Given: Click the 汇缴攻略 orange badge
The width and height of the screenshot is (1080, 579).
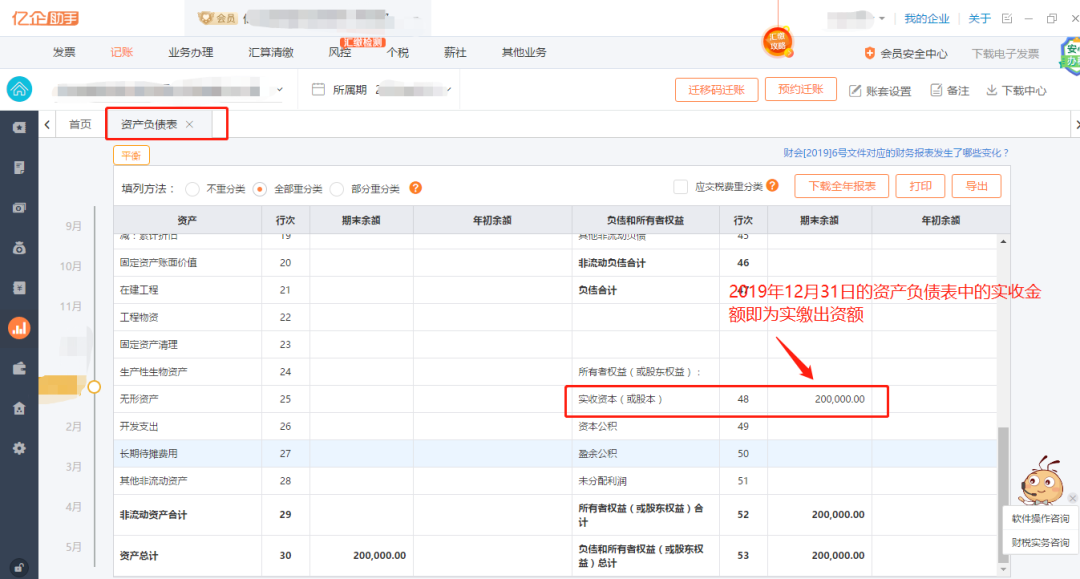Looking at the screenshot, I should [778, 41].
